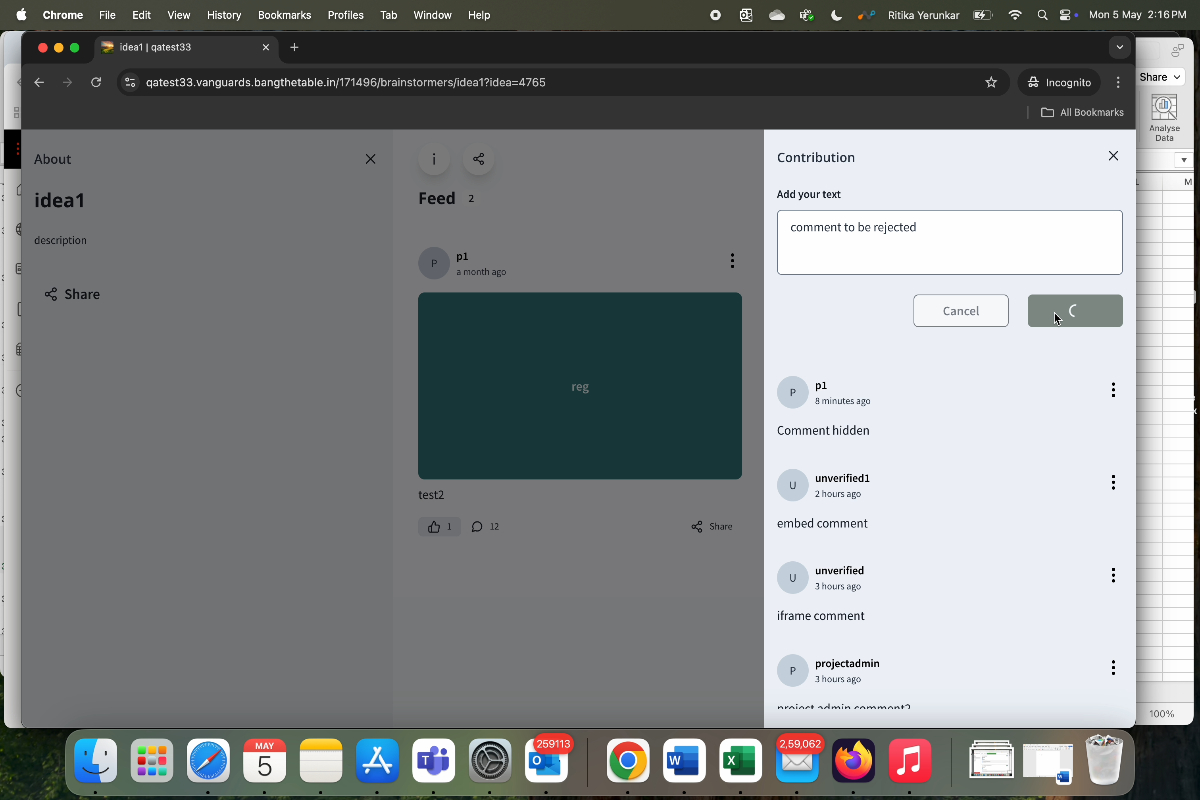
Task: Click Analyse Data in Excel window
Action: (1164, 119)
